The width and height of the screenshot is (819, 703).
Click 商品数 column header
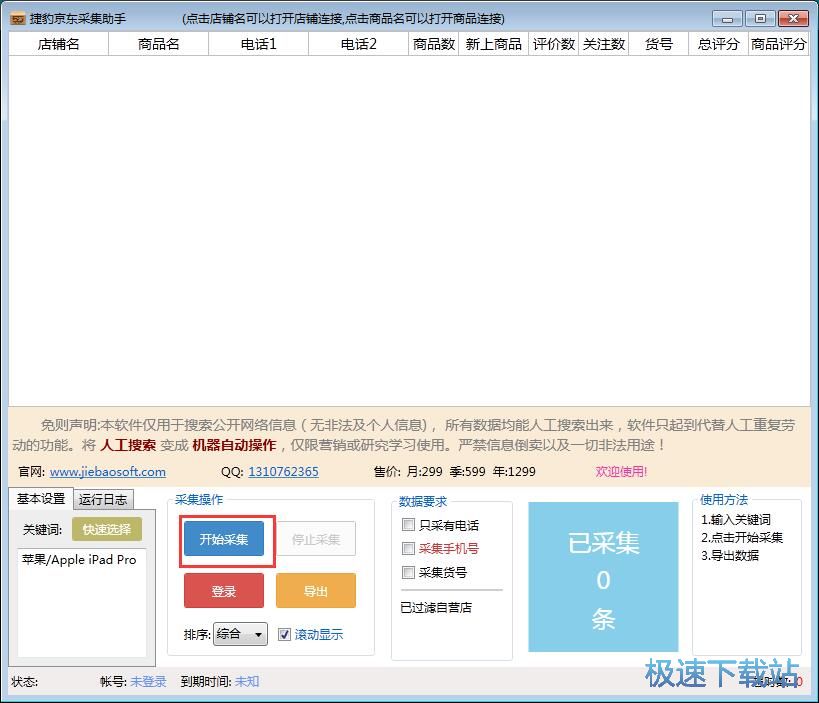coord(434,44)
